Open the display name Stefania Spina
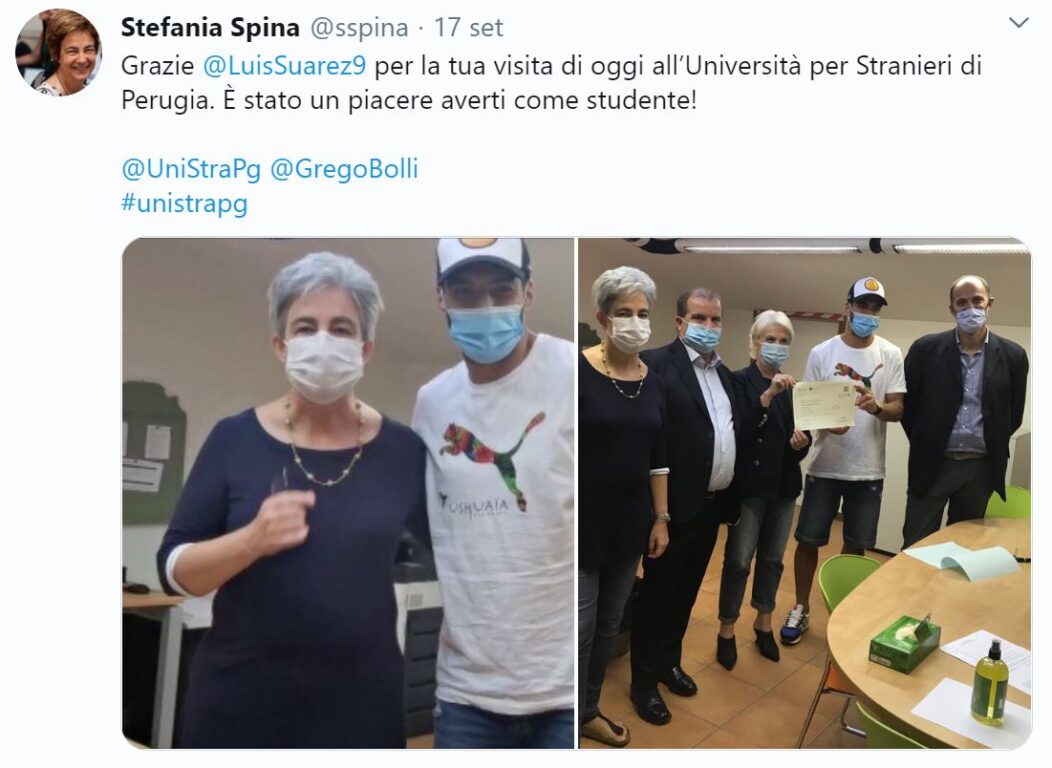Screen dimensions: 1052x768 tap(210, 28)
